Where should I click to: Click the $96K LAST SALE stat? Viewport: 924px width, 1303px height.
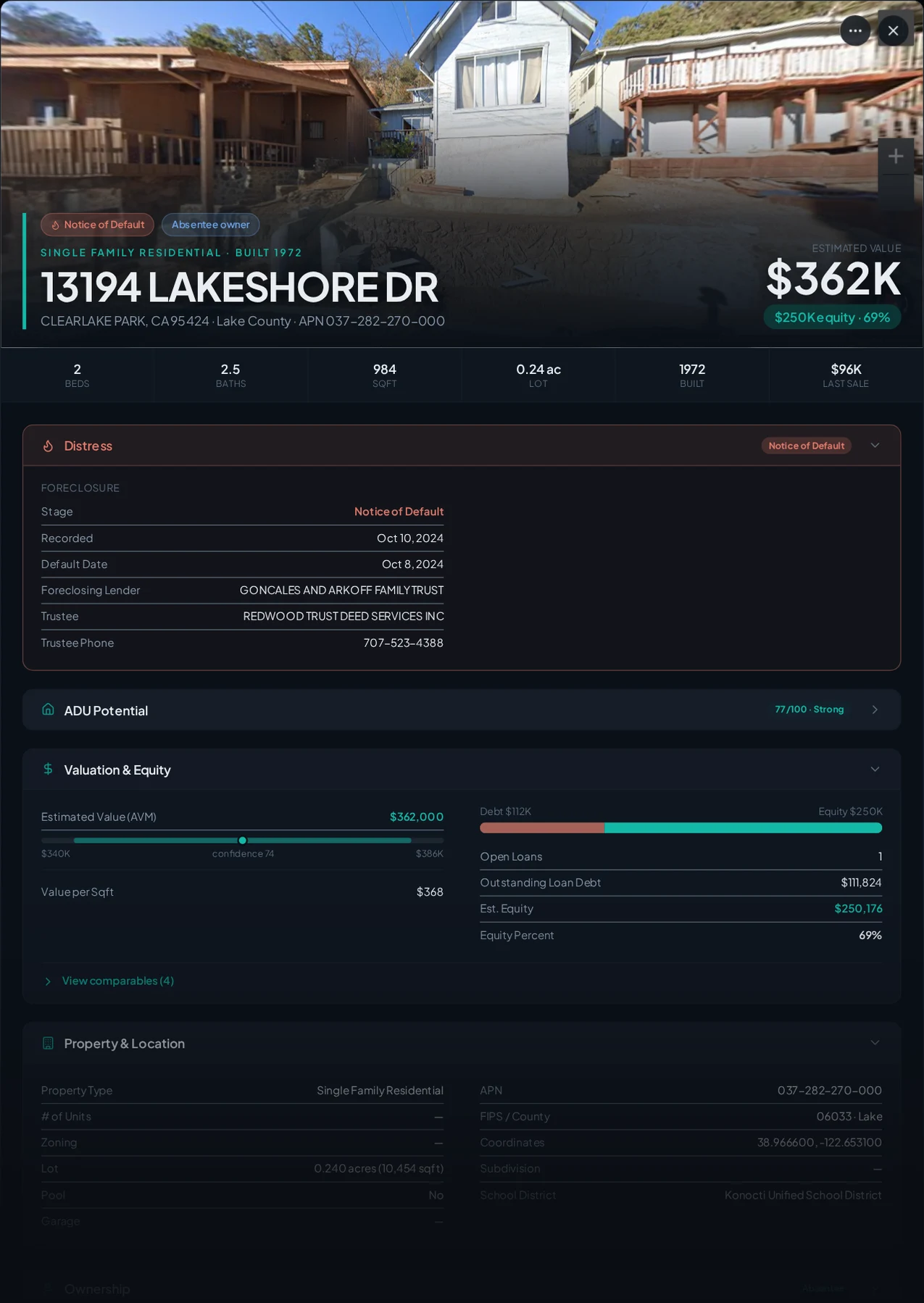pyautogui.click(x=846, y=375)
